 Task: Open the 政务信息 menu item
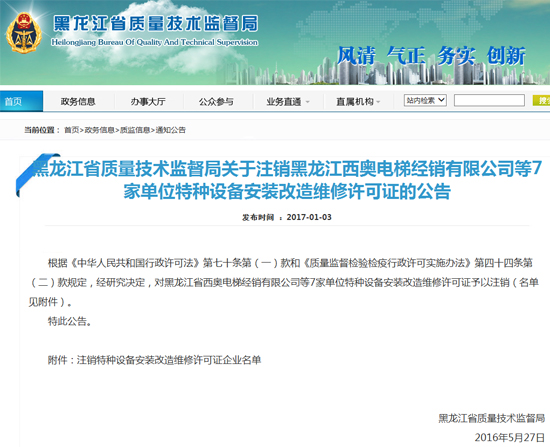tap(78, 102)
